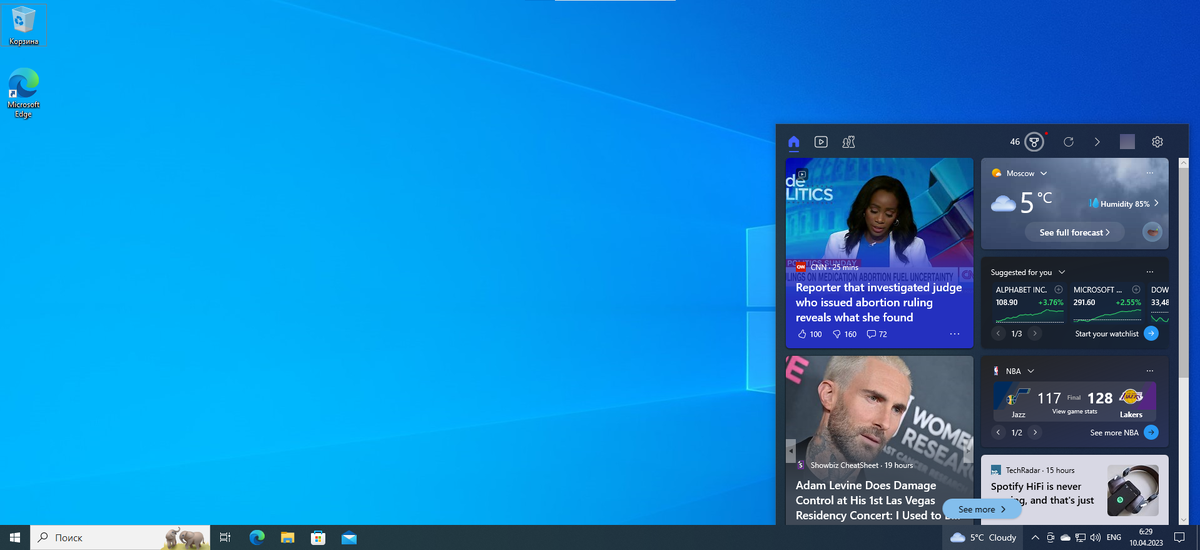
Task: Open the Recycle Bin desktop icon
Action: click(24, 25)
